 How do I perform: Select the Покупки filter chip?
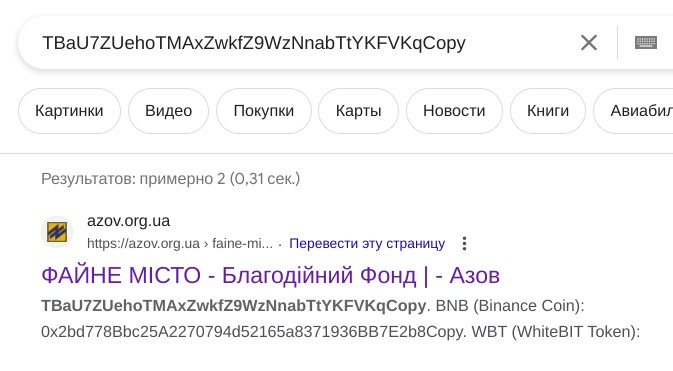click(x=264, y=111)
